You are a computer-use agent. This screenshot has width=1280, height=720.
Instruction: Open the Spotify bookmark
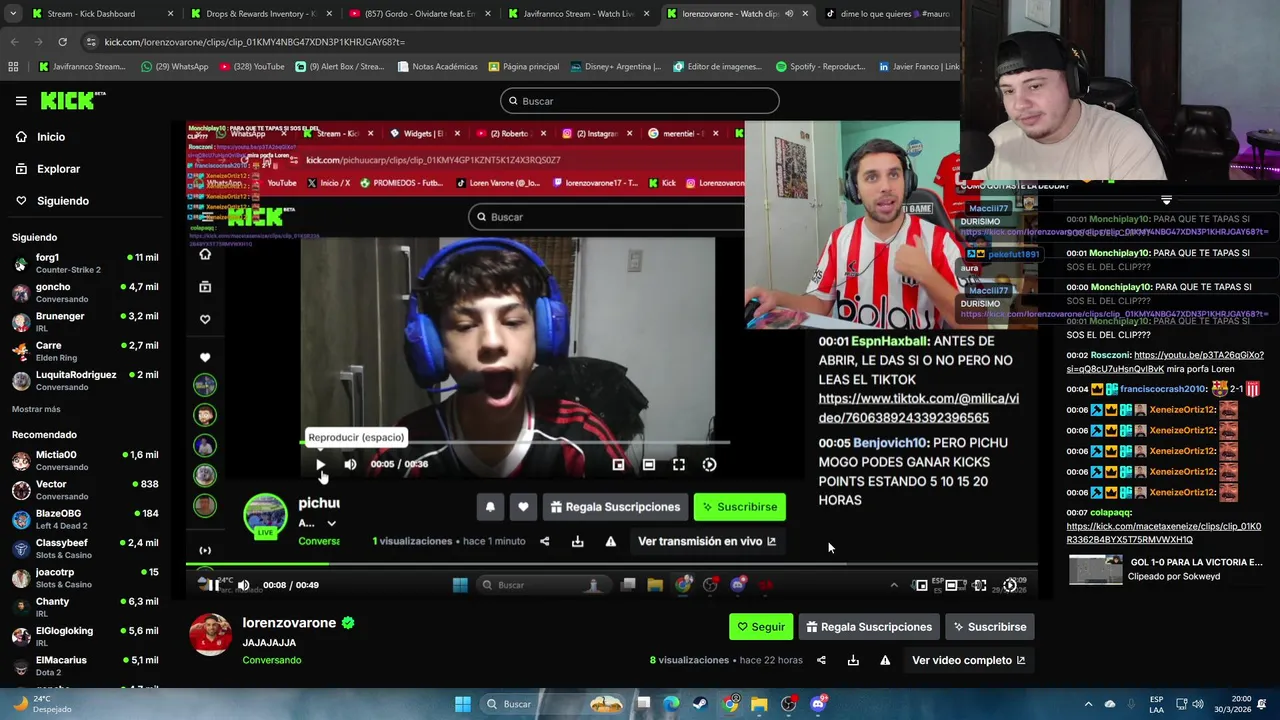820,67
